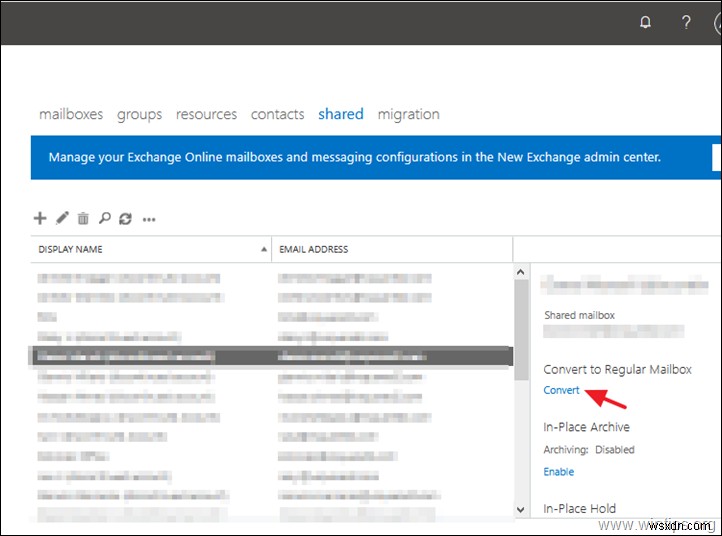722x536 pixels.
Task: Open the notifications bell
Action: 645,22
